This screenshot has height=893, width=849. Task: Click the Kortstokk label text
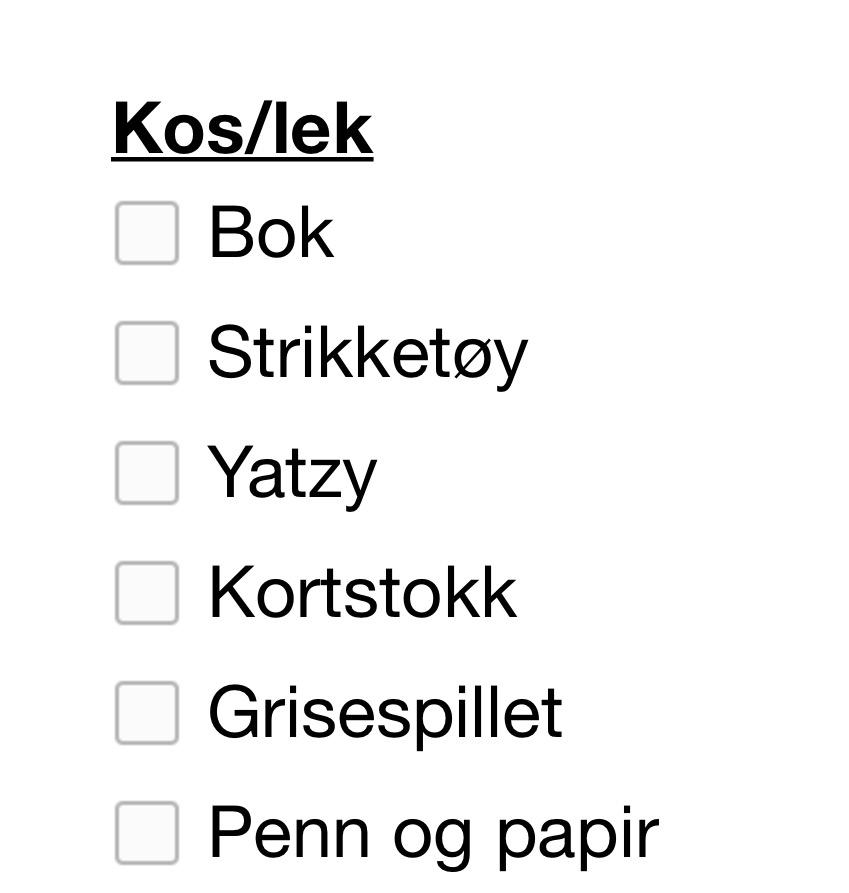tap(362, 593)
